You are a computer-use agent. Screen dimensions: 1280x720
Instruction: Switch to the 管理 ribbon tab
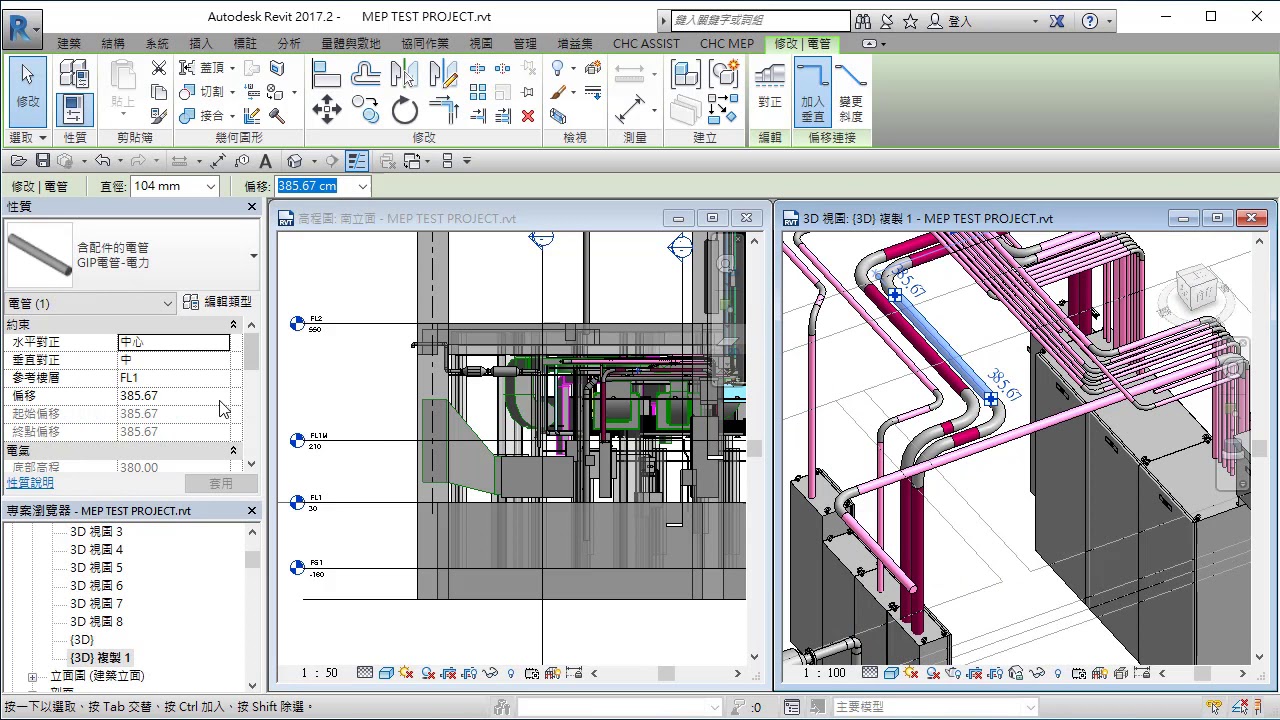tap(525, 43)
